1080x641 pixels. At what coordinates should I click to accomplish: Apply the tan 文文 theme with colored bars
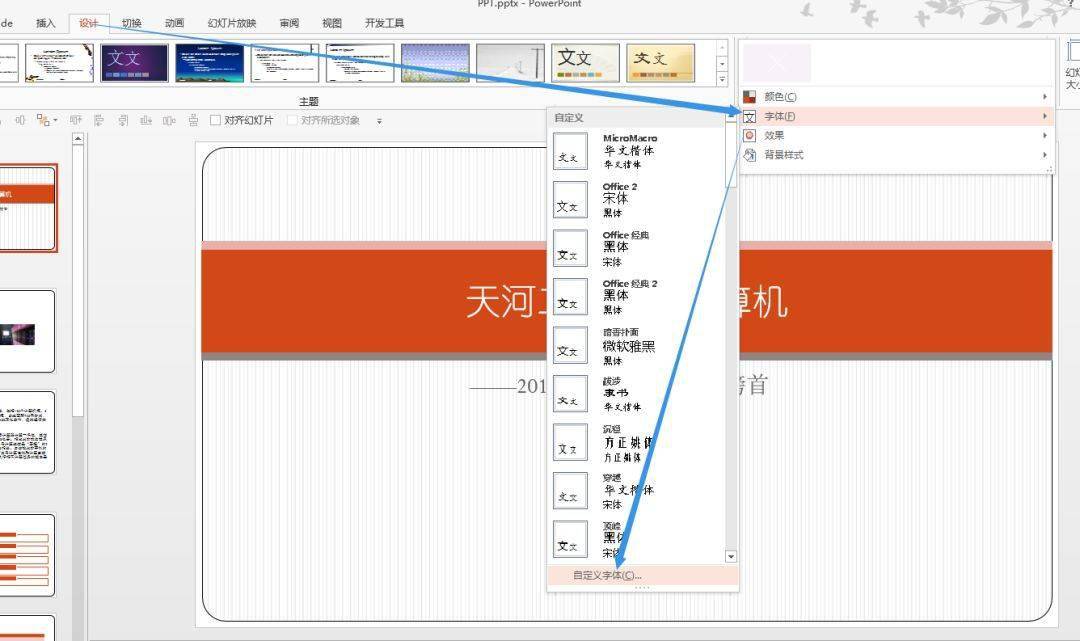pos(585,63)
